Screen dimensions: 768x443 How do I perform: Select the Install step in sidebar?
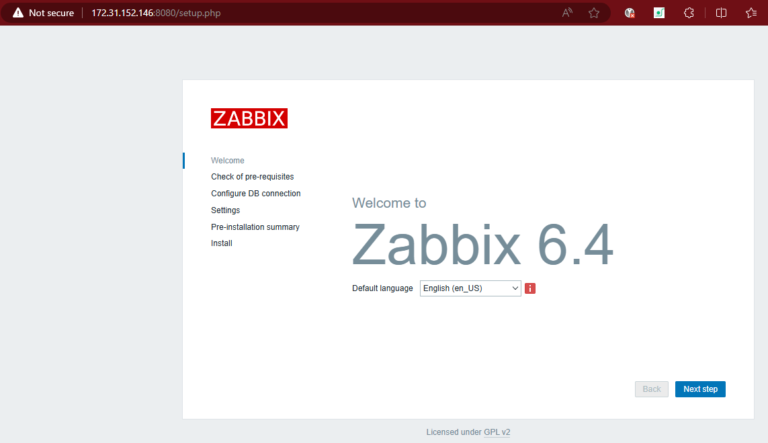pos(221,243)
